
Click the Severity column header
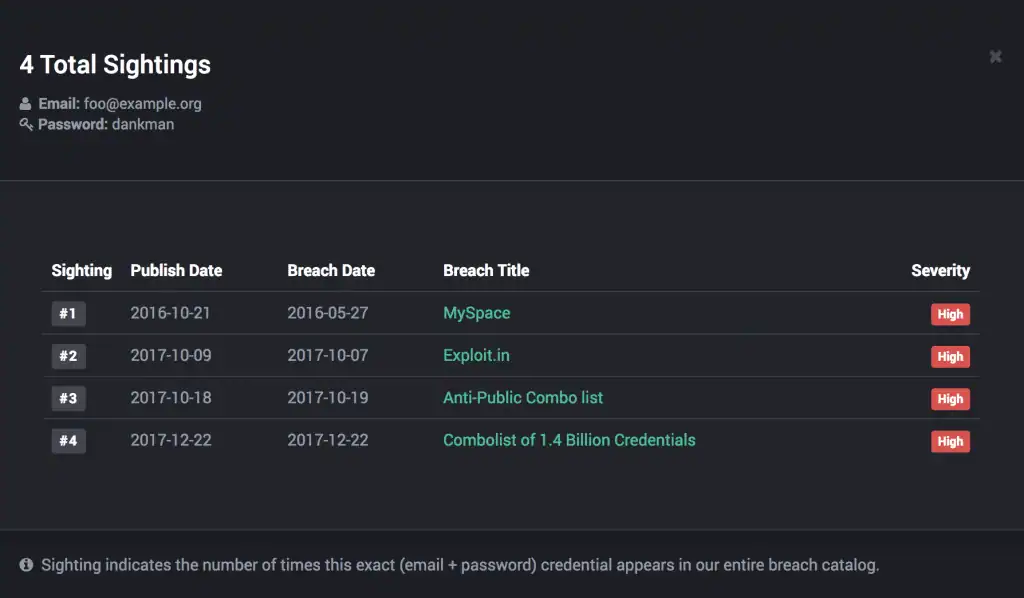[941, 270]
